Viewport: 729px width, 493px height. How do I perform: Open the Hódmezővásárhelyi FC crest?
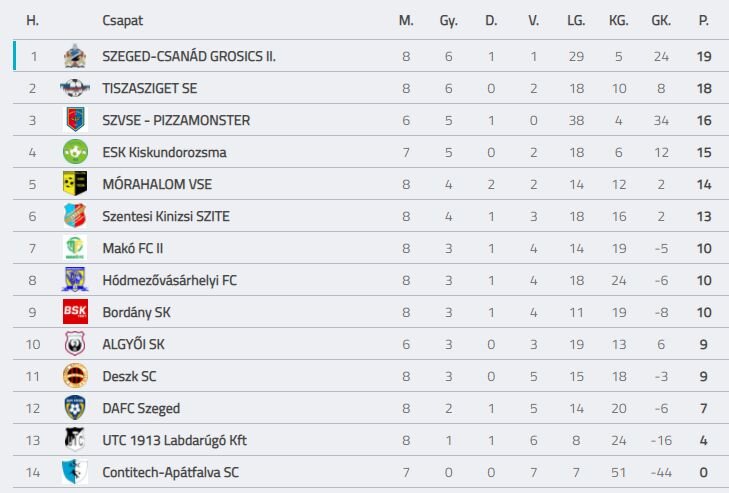(75, 280)
